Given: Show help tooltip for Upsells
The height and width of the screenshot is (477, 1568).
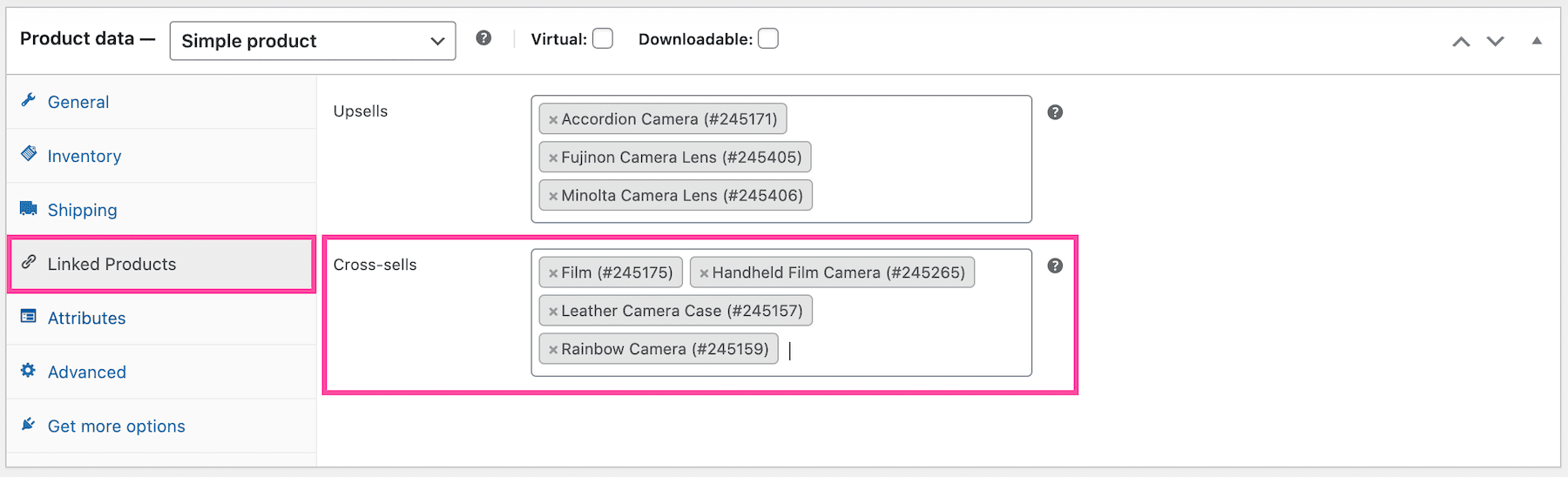Looking at the screenshot, I should coord(1055,112).
